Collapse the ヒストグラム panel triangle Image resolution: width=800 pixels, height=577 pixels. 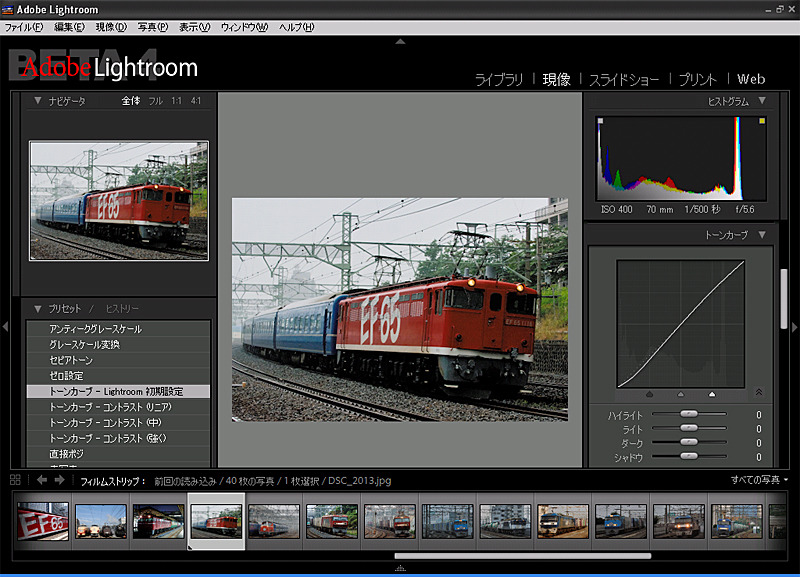point(762,101)
